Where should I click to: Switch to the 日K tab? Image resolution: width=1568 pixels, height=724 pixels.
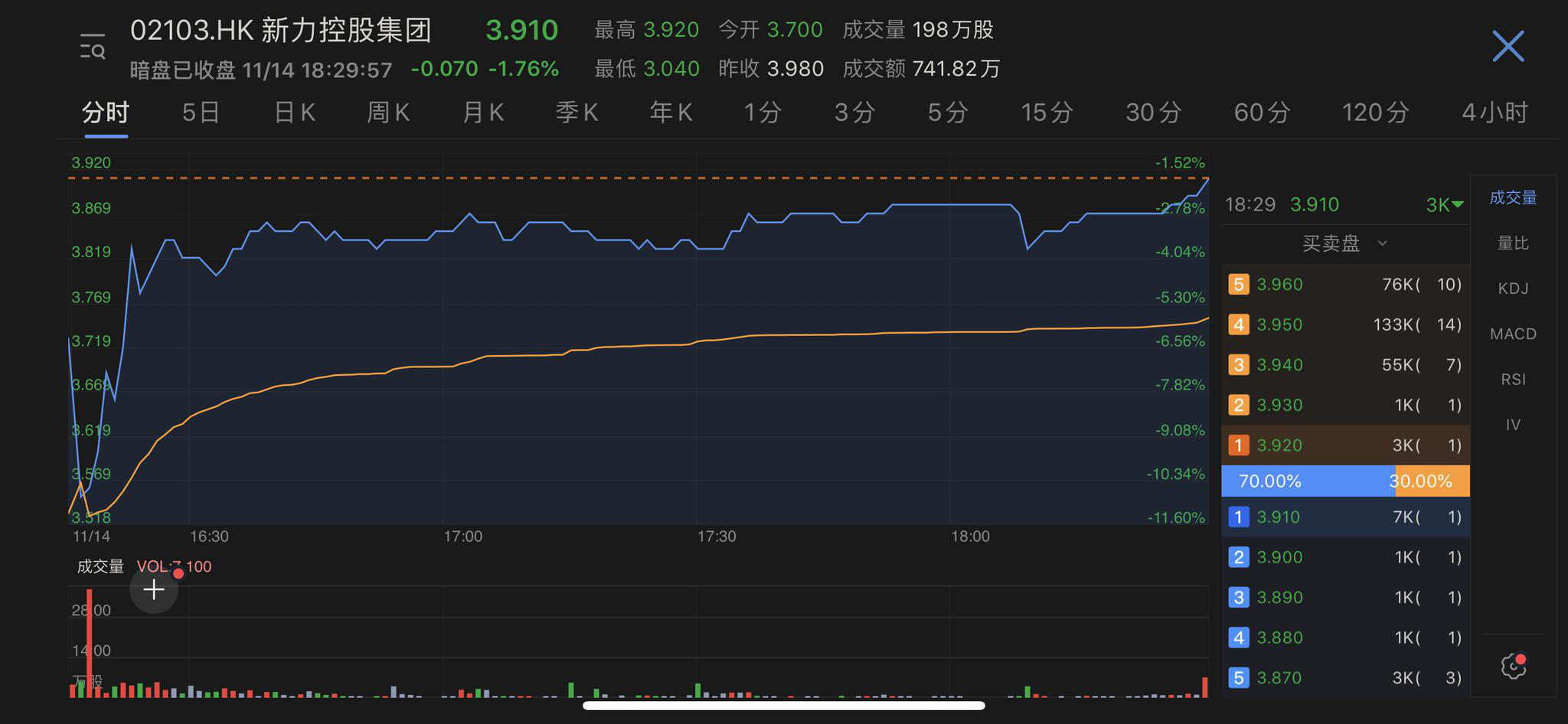295,113
